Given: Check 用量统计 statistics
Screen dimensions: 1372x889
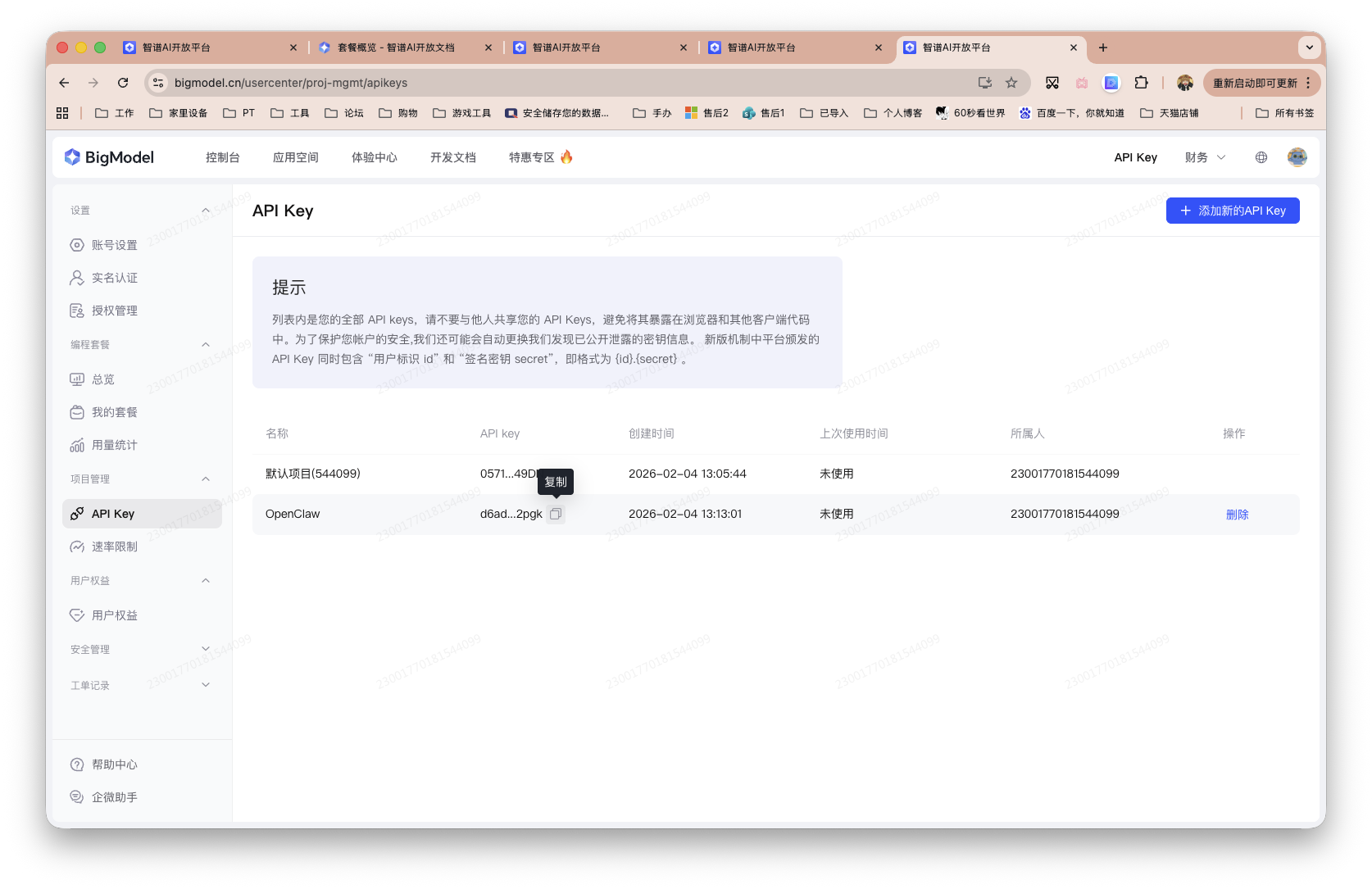Looking at the screenshot, I should pos(112,445).
